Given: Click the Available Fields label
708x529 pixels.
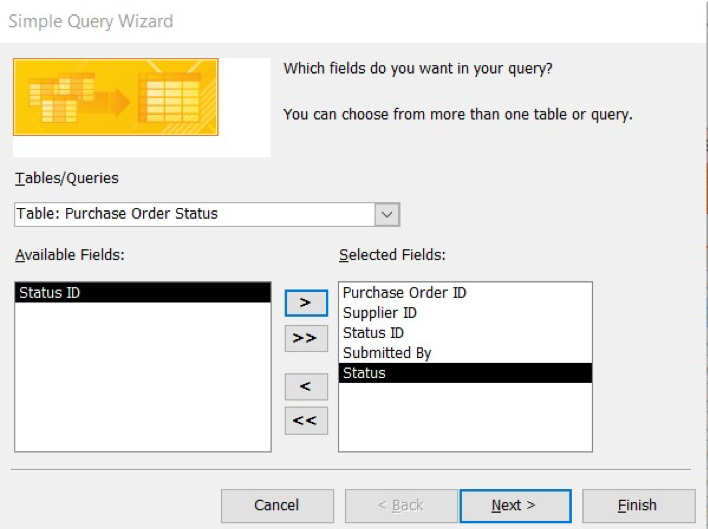Looking at the screenshot, I should [x=70, y=255].
